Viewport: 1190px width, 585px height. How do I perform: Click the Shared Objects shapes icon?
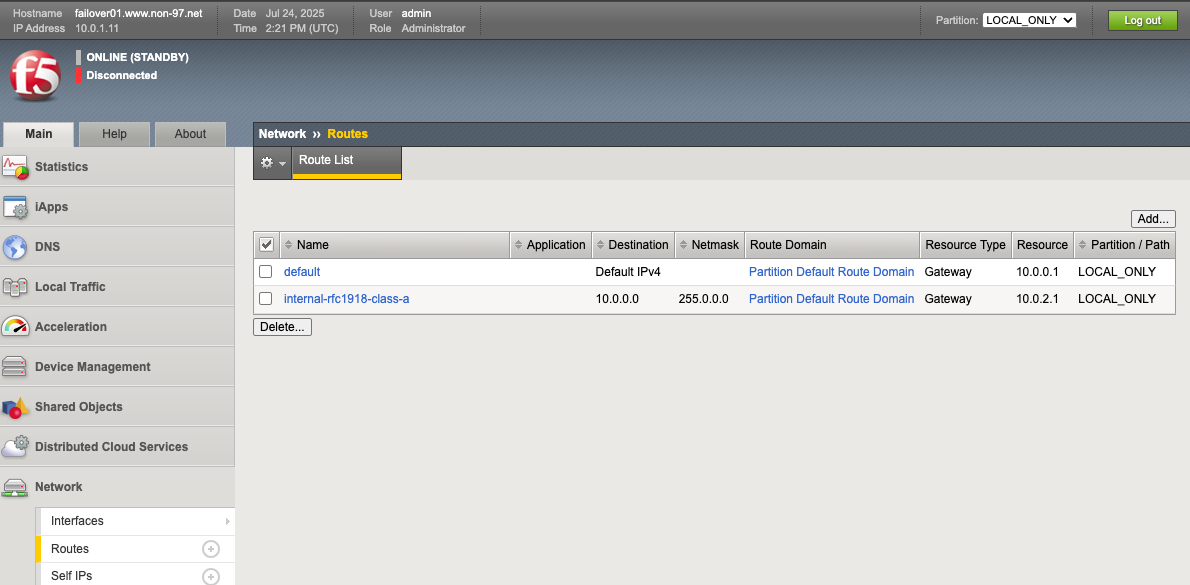(x=15, y=407)
